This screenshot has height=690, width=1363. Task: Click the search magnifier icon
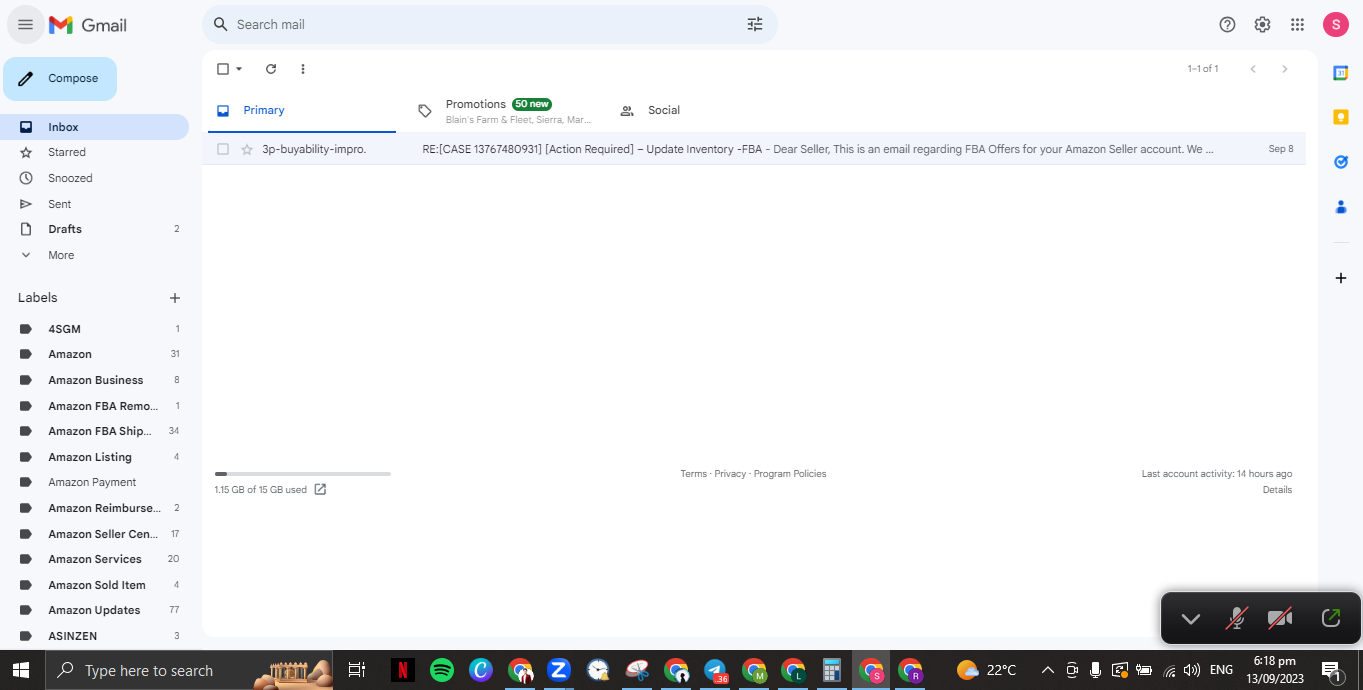[221, 24]
